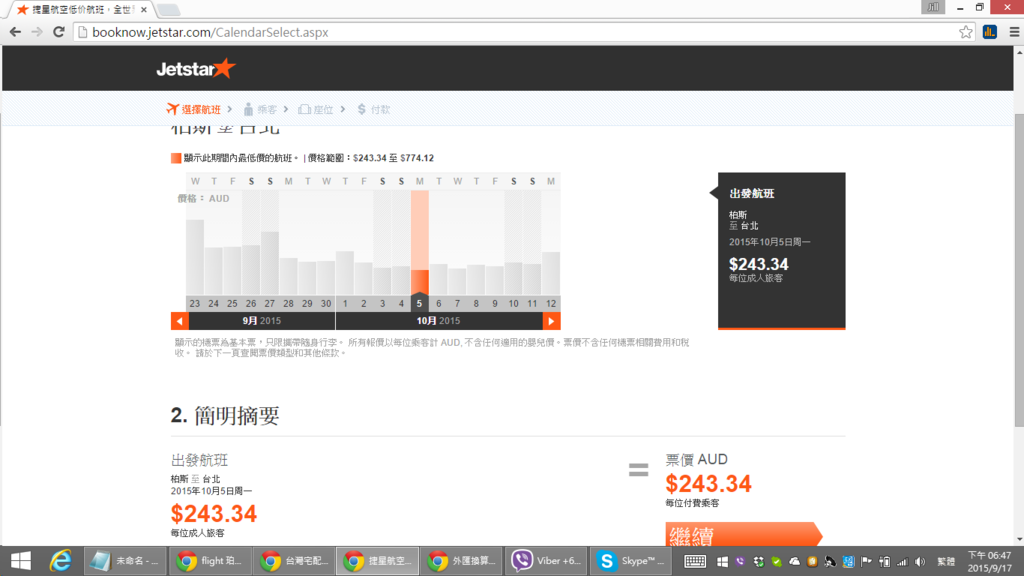The width and height of the screenshot is (1024, 576).
Task: Pick date 27 in September
Action: (270, 304)
